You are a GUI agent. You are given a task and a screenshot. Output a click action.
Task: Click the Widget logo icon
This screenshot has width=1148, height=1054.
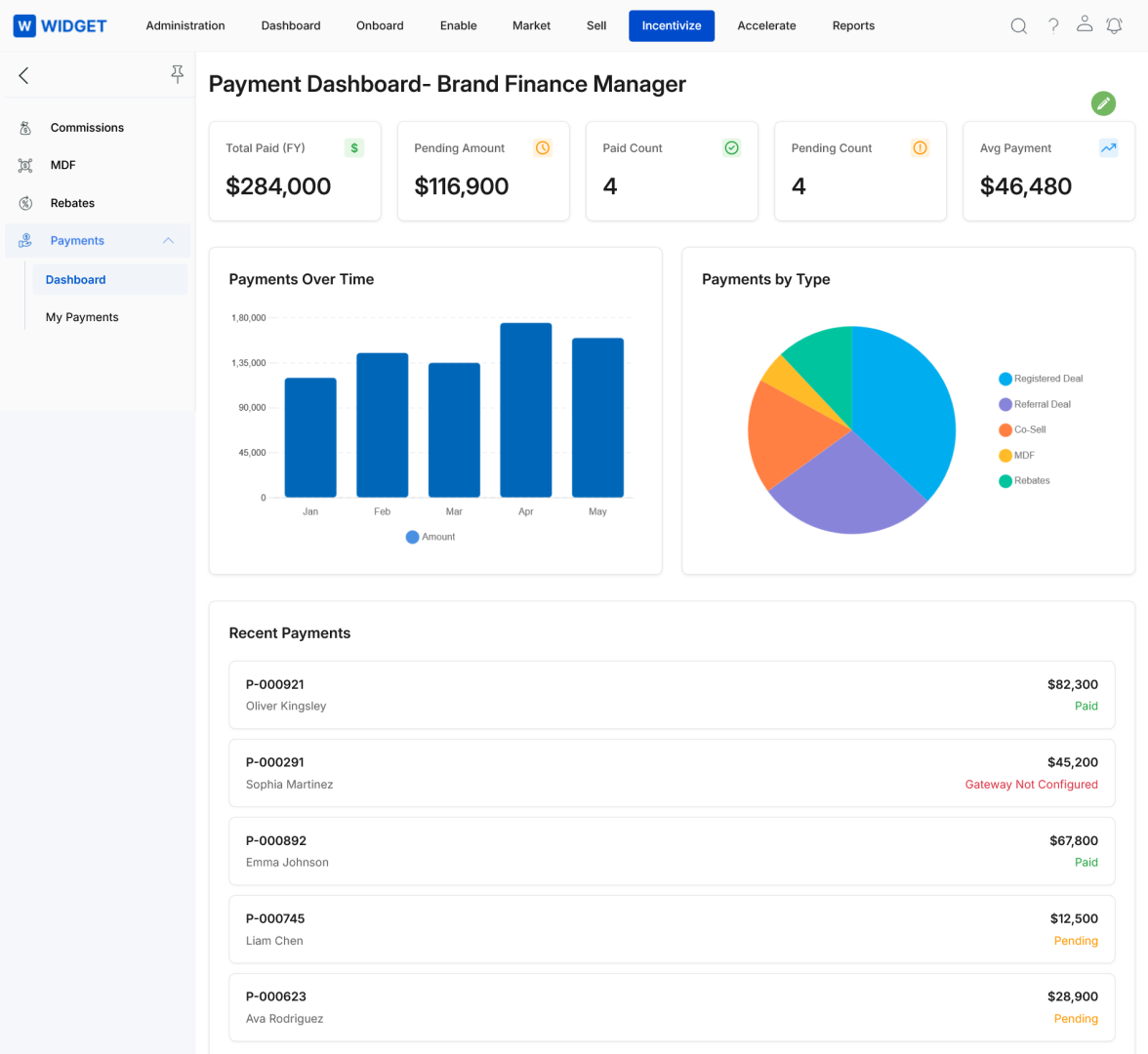[24, 25]
